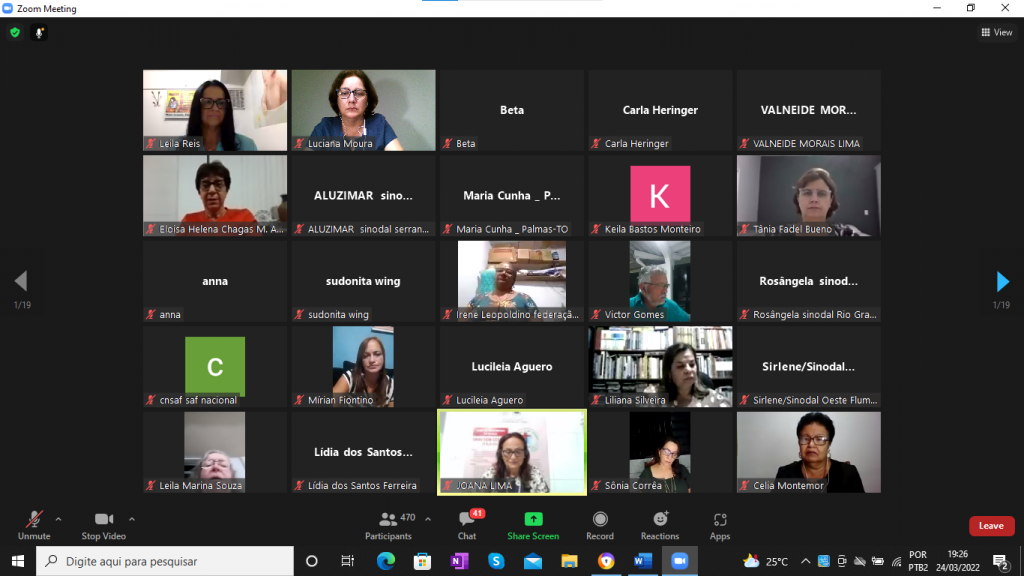1024x576 pixels.
Task: Open audio options arrow next to Unmute
Action: 58,519
